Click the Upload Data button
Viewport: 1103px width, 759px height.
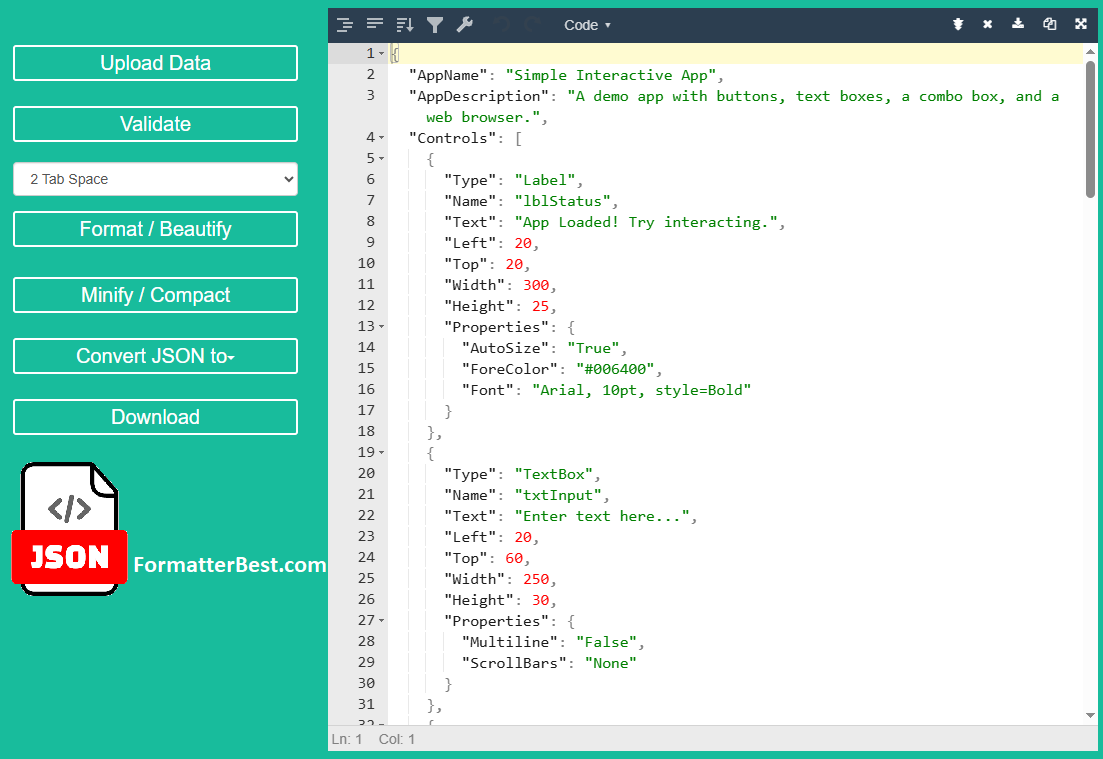(x=155, y=63)
